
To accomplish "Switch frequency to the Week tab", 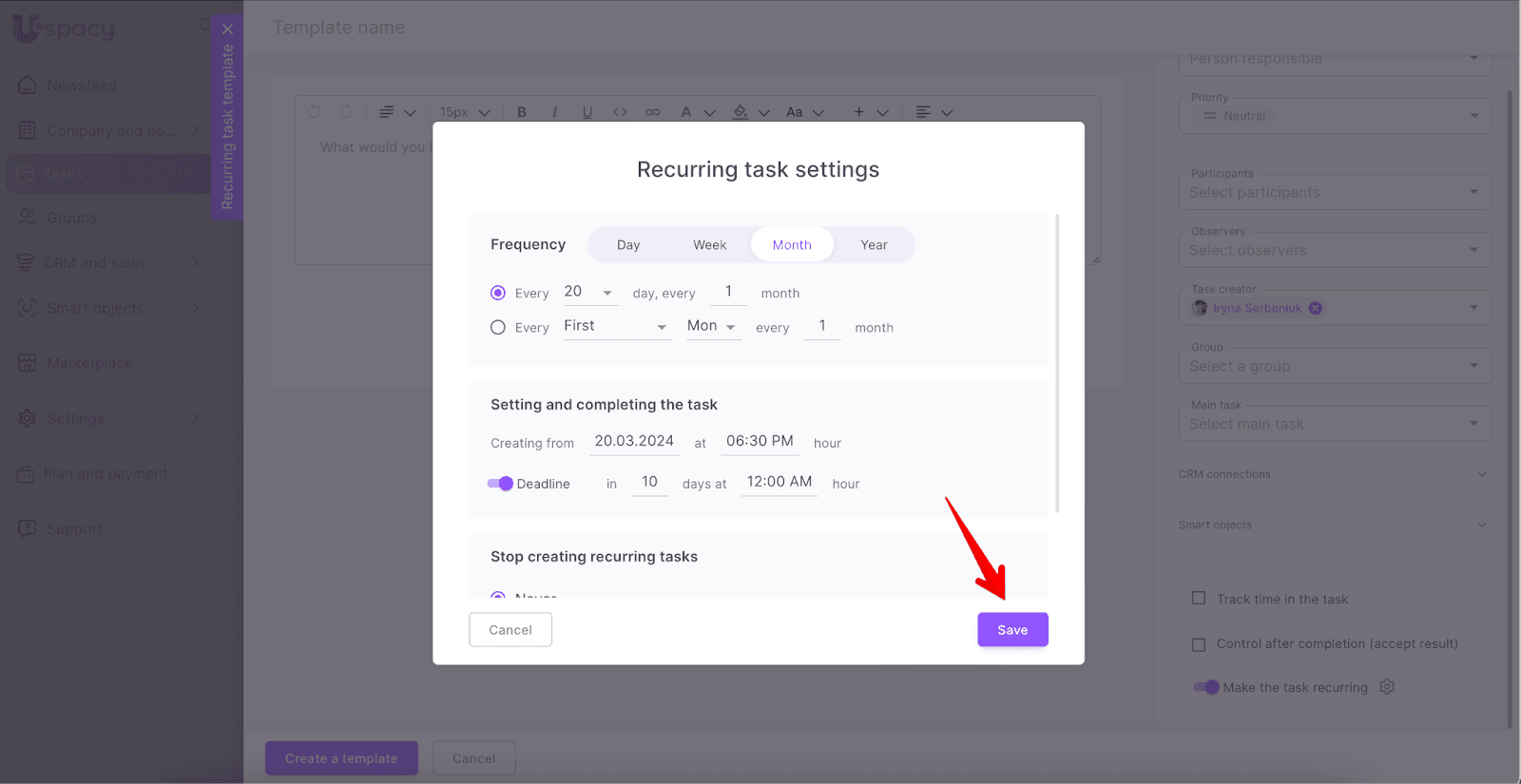I will pyautogui.click(x=709, y=245).
